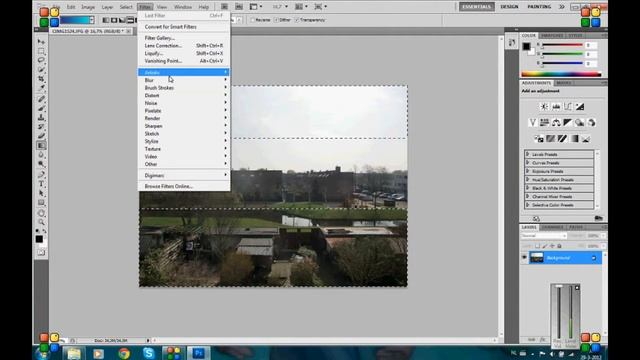
Task: Add a Channel Mixer adjustment
Action: click(591, 122)
